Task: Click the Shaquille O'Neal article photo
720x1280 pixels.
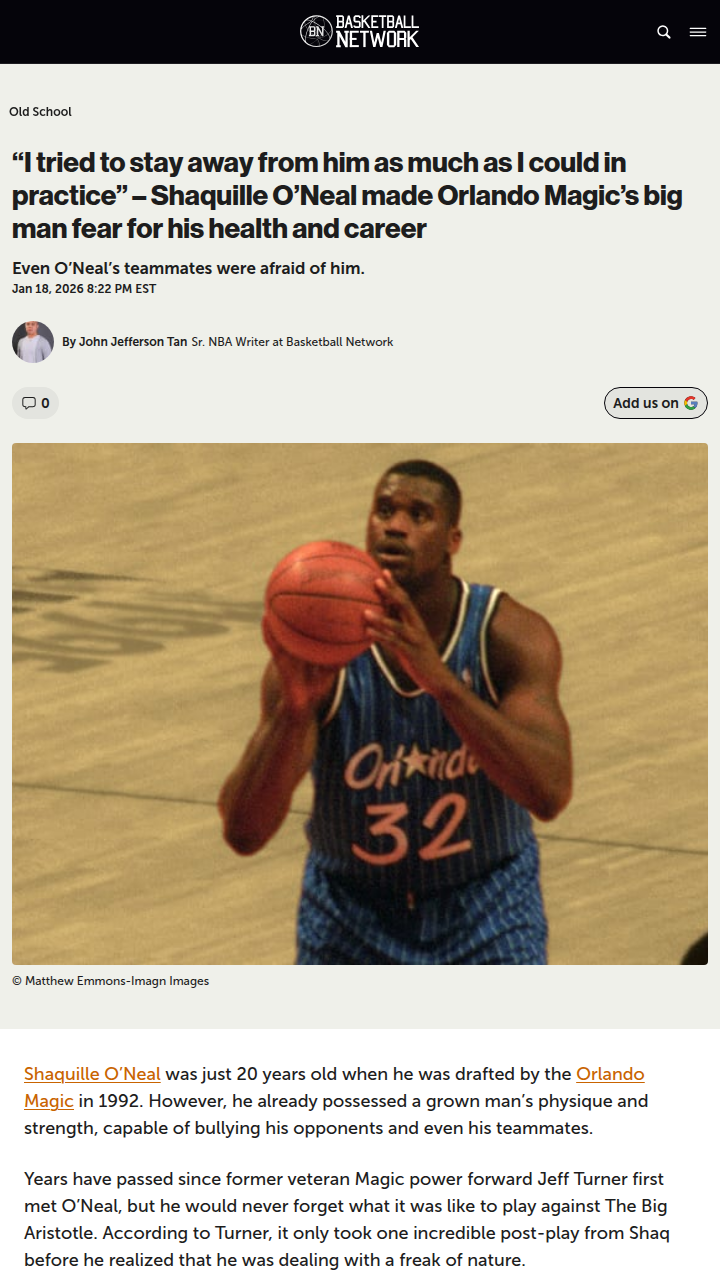Action: point(360,704)
